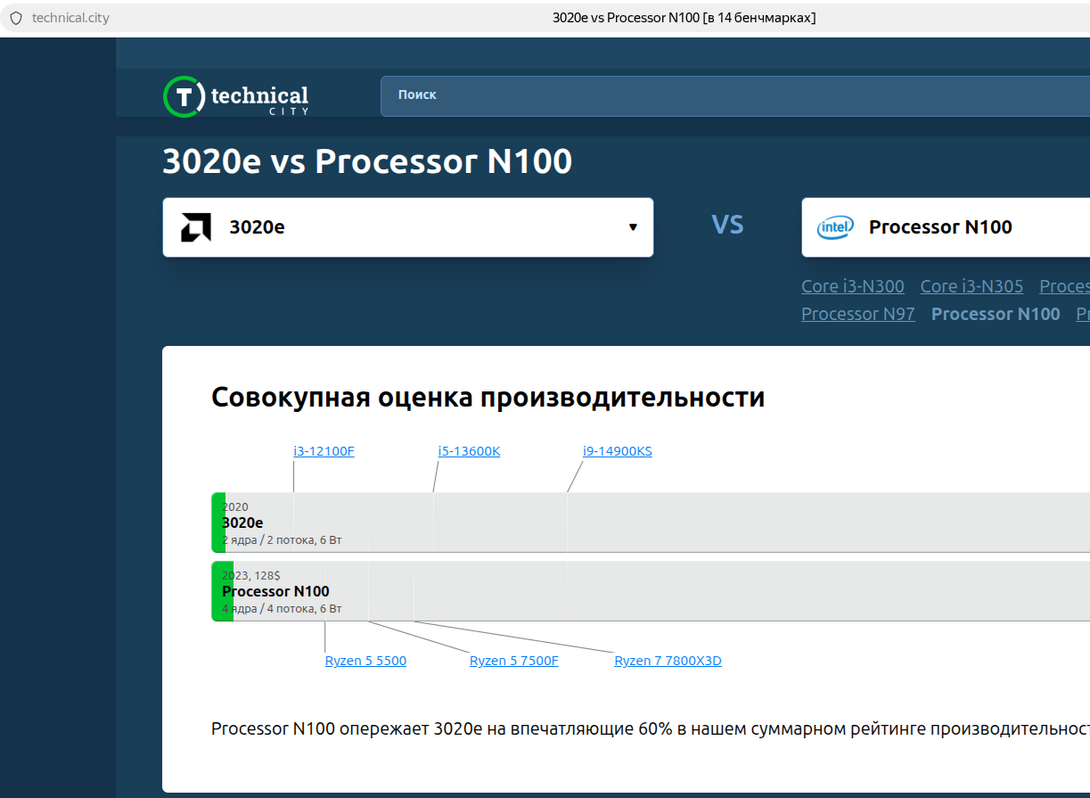The width and height of the screenshot is (1090, 798).
Task: Click the '2023, 128$' text
Action: [x=251, y=576]
